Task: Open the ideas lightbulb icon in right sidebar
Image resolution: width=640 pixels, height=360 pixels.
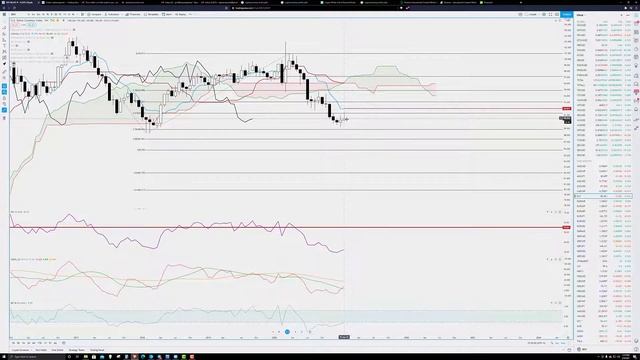Action: click(636, 65)
